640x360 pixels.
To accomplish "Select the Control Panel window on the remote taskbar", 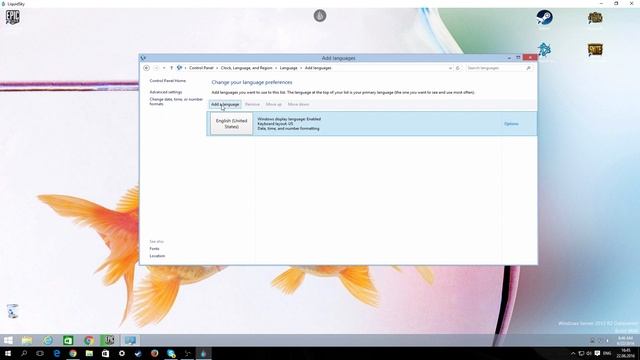I will 130,340.
